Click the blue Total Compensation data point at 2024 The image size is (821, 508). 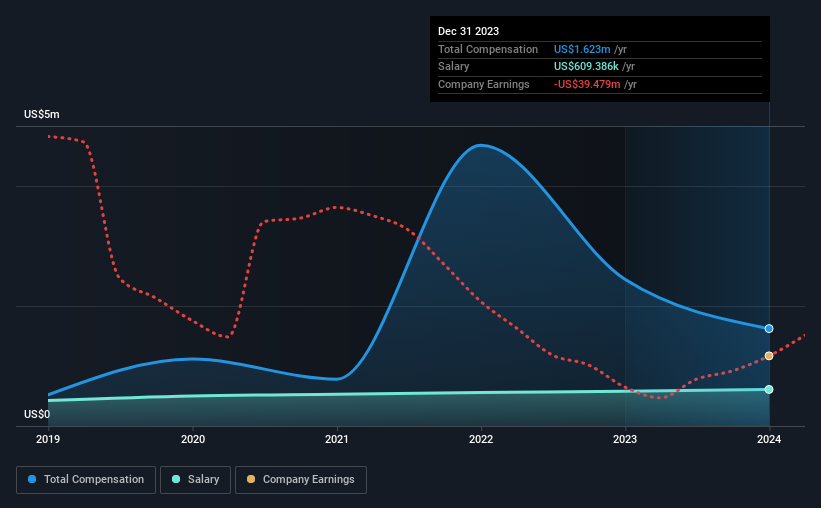(769, 329)
